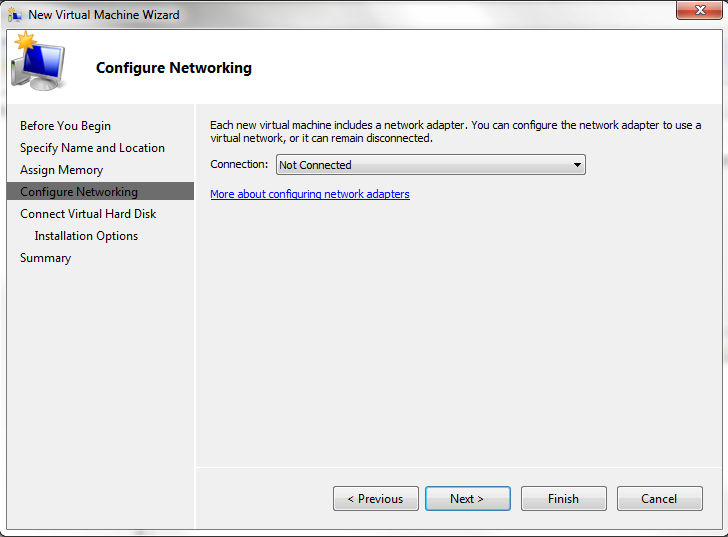Click the Configure Networking page heading

tap(174, 68)
